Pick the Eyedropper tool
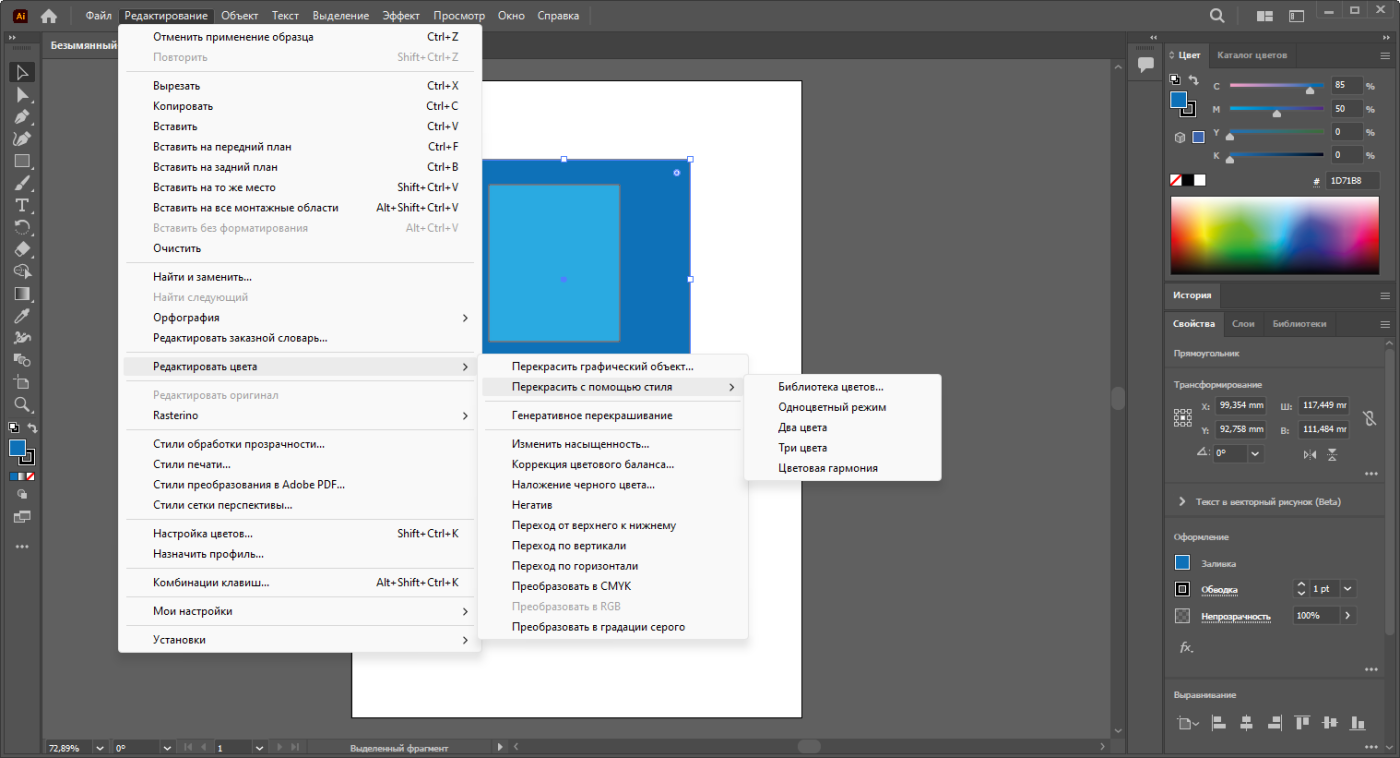 (x=22, y=316)
